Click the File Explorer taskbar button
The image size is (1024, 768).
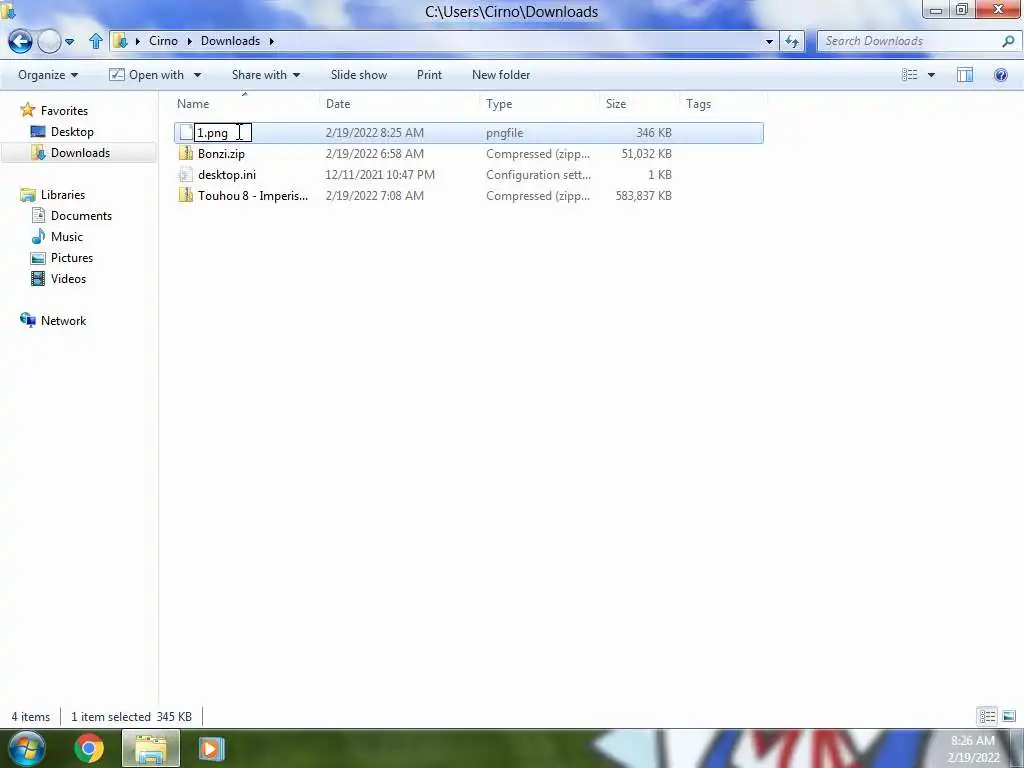pyautogui.click(x=151, y=748)
